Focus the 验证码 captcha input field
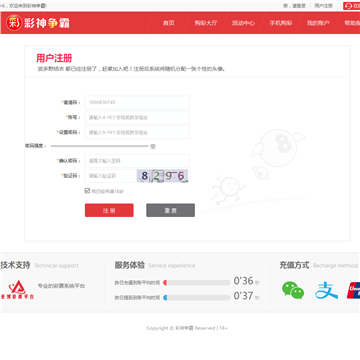Image resolution: width=360 pixels, height=360 pixels. click(111, 176)
